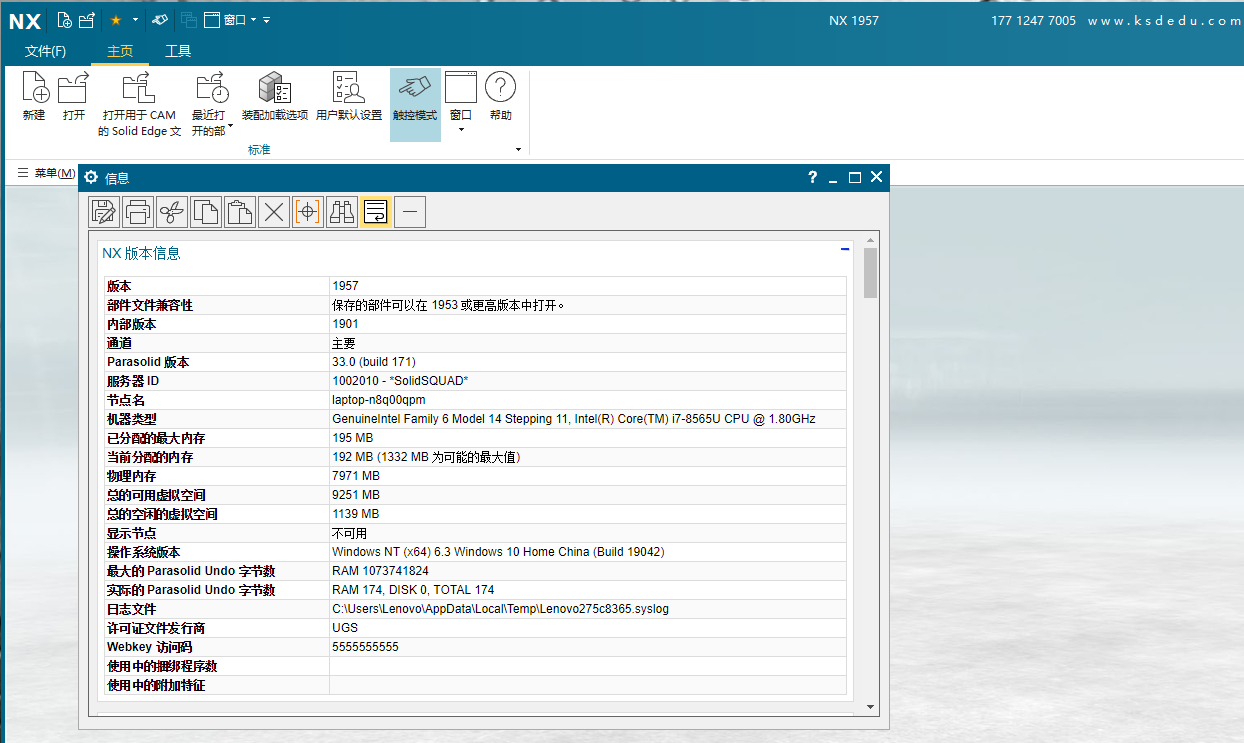Viewport: 1244px width, 743px height.
Task: Switch to the 工具 ribbon tab
Action: click(178, 51)
